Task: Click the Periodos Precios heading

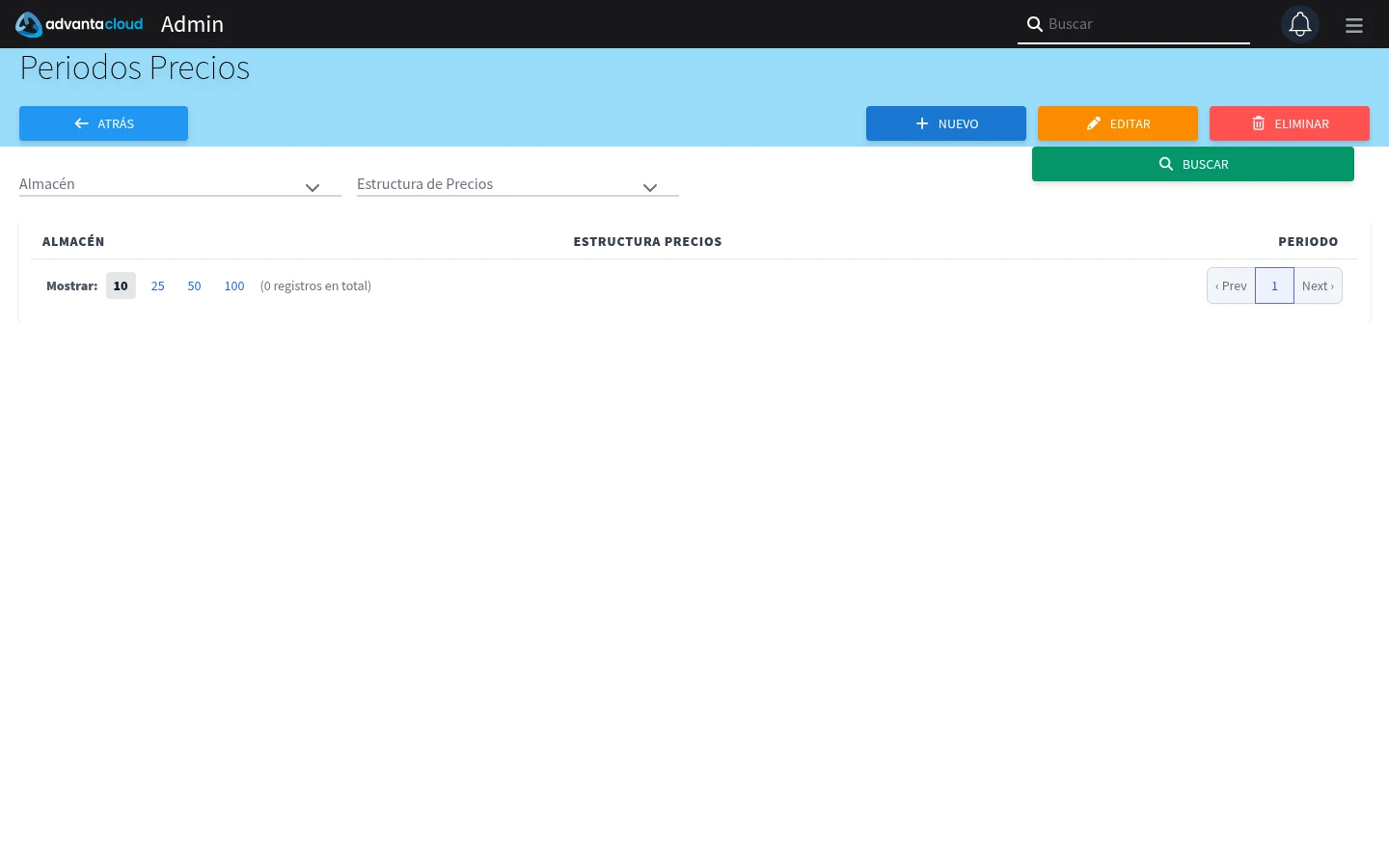Action: (x=135, y=68)
